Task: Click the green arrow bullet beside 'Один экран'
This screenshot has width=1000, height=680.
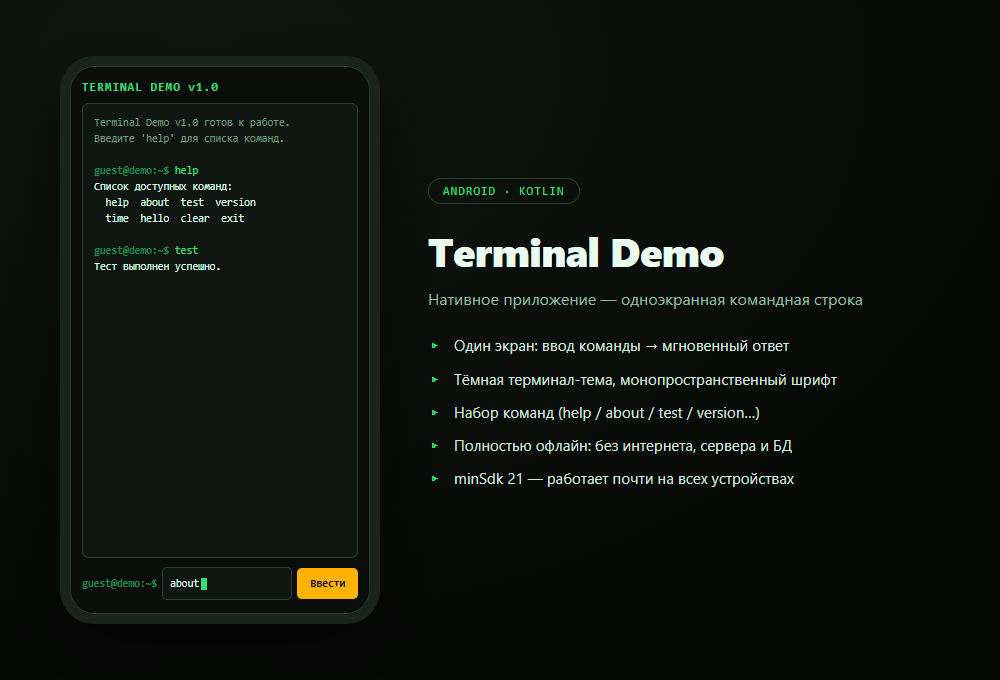Action: pyautogui.click(x=435, y=346)
